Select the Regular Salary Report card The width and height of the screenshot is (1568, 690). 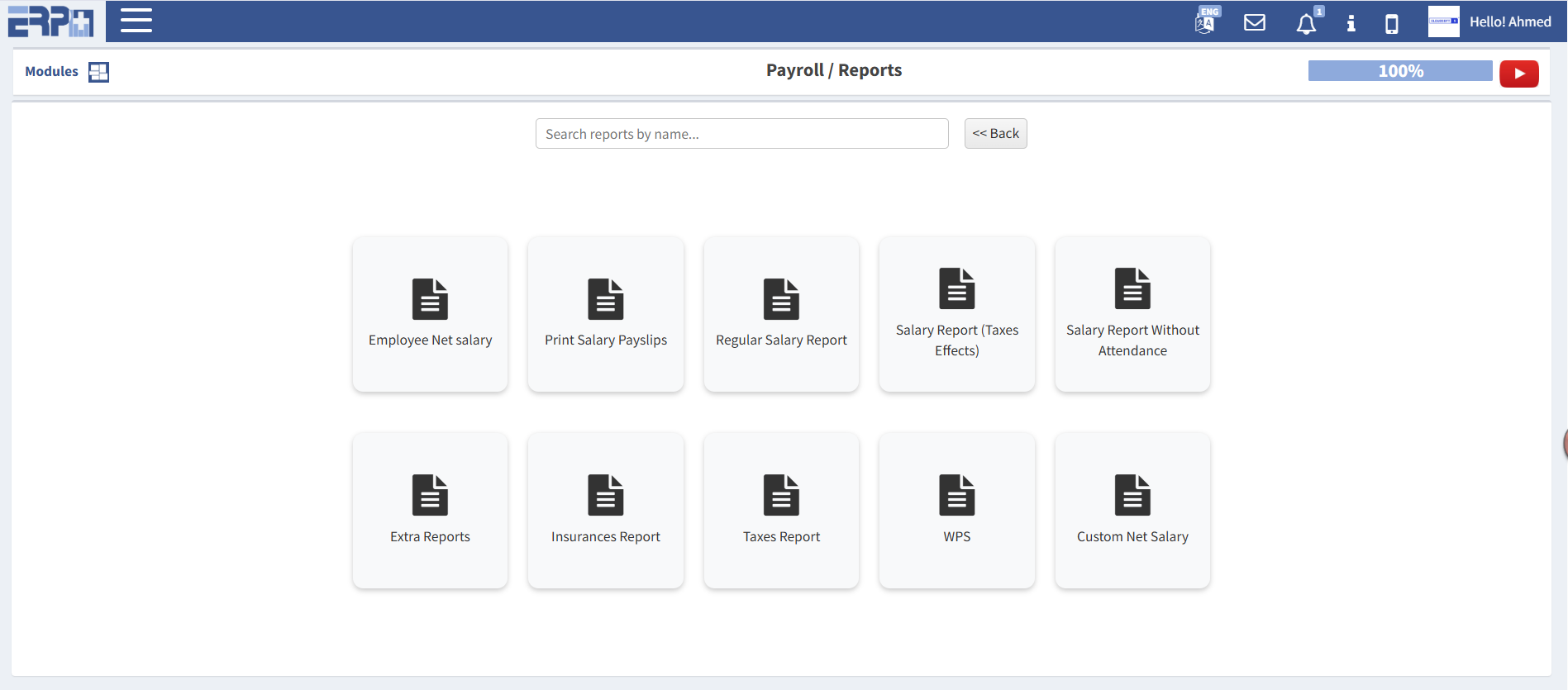pyautogui.click(x=781, y=314)
